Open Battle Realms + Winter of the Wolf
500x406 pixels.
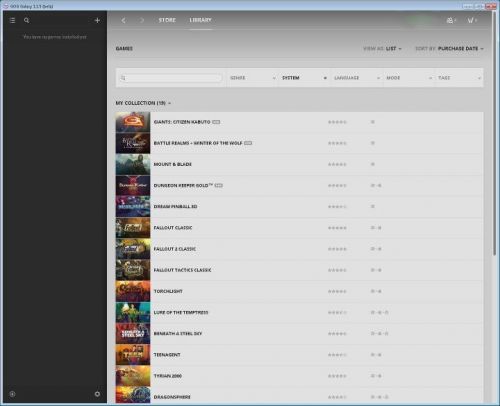(x=198, y=143)
